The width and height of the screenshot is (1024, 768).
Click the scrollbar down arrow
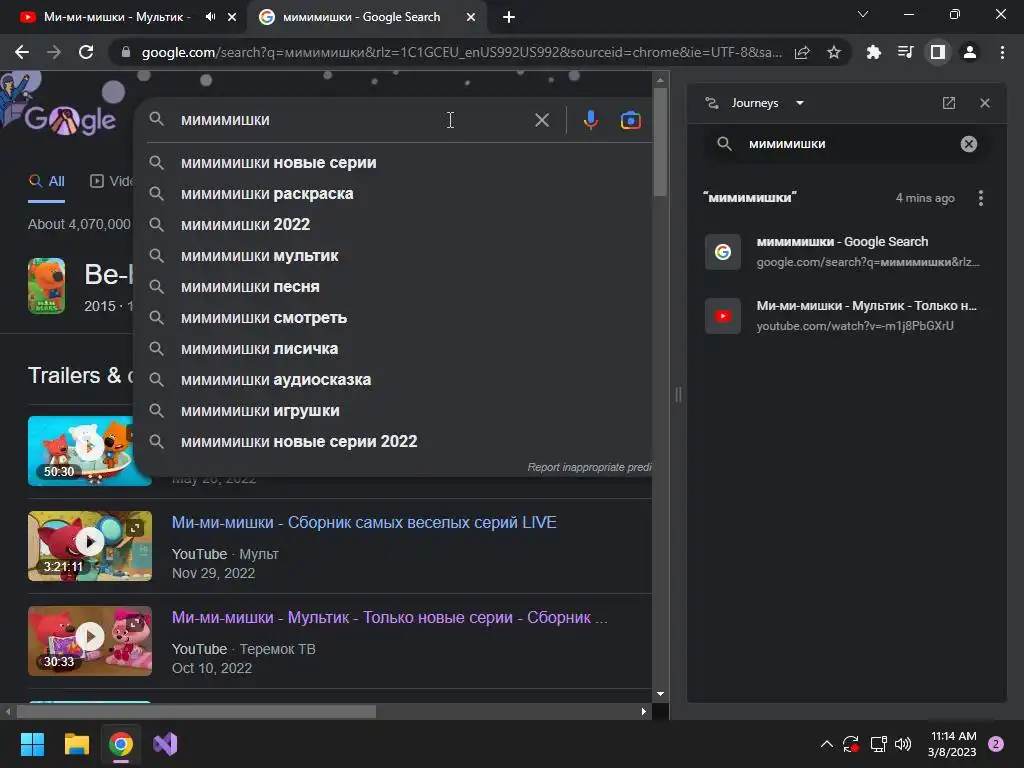pos(660,694)
